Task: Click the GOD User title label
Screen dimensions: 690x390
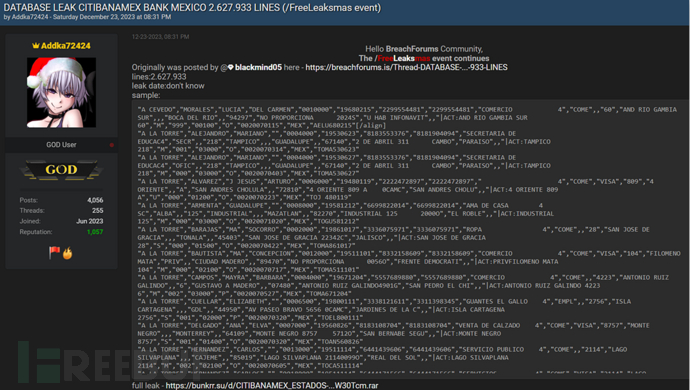Action: (61, 145)
